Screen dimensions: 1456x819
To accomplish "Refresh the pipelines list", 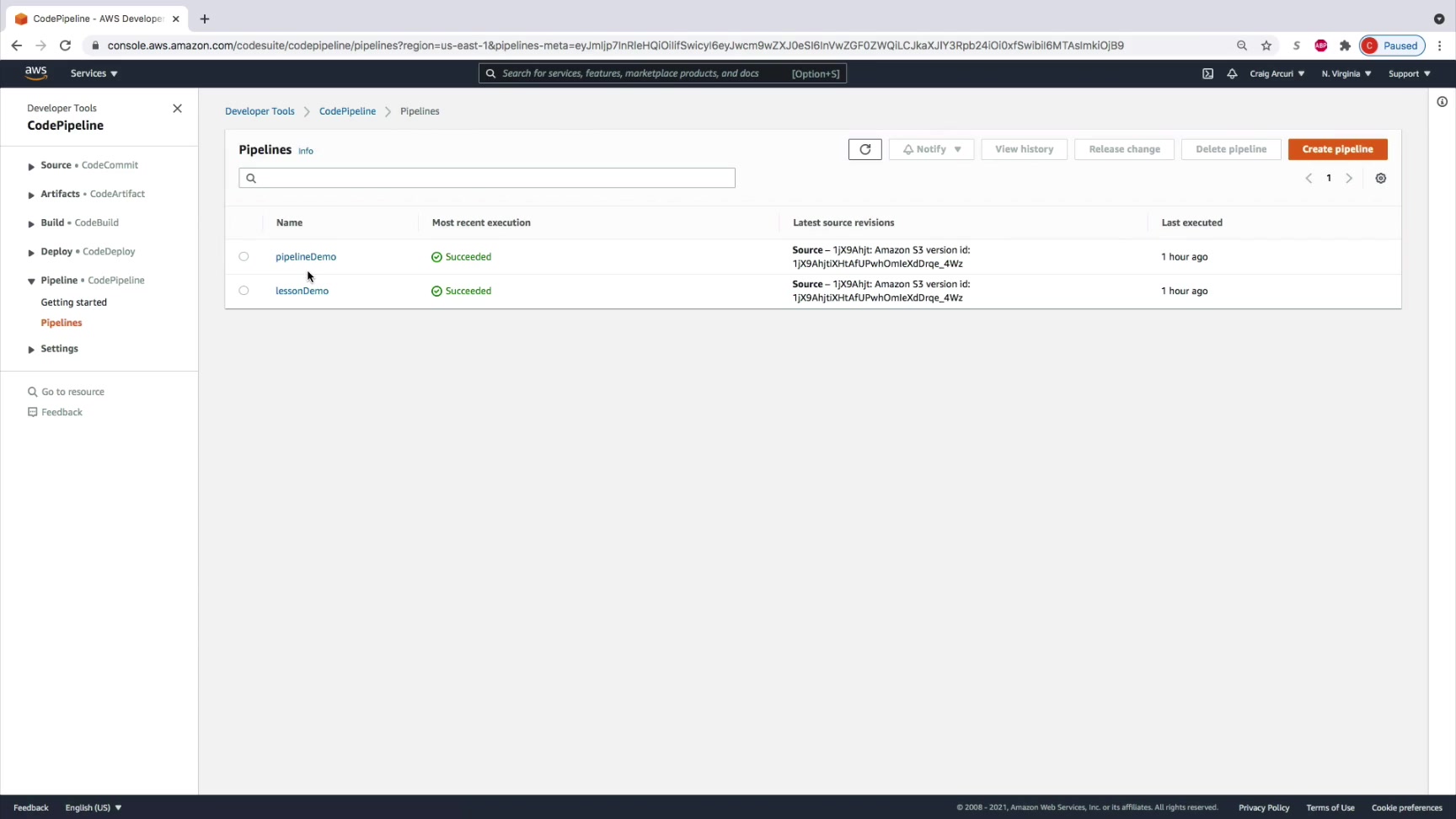I will [864, 149].
